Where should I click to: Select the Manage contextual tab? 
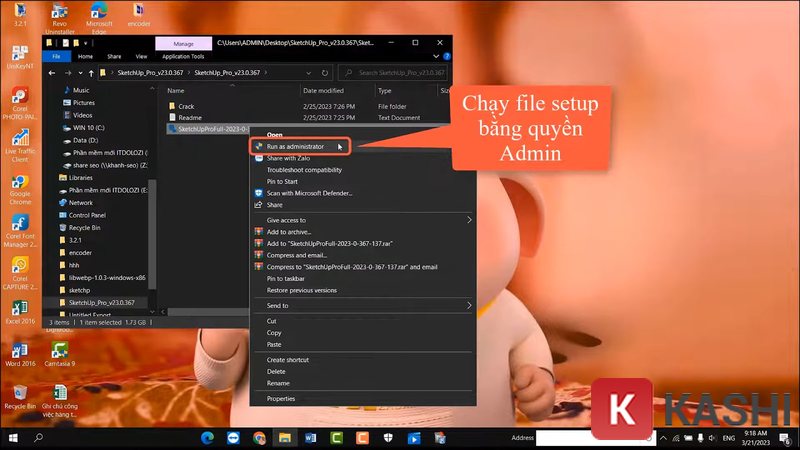[x=184, y=43]
